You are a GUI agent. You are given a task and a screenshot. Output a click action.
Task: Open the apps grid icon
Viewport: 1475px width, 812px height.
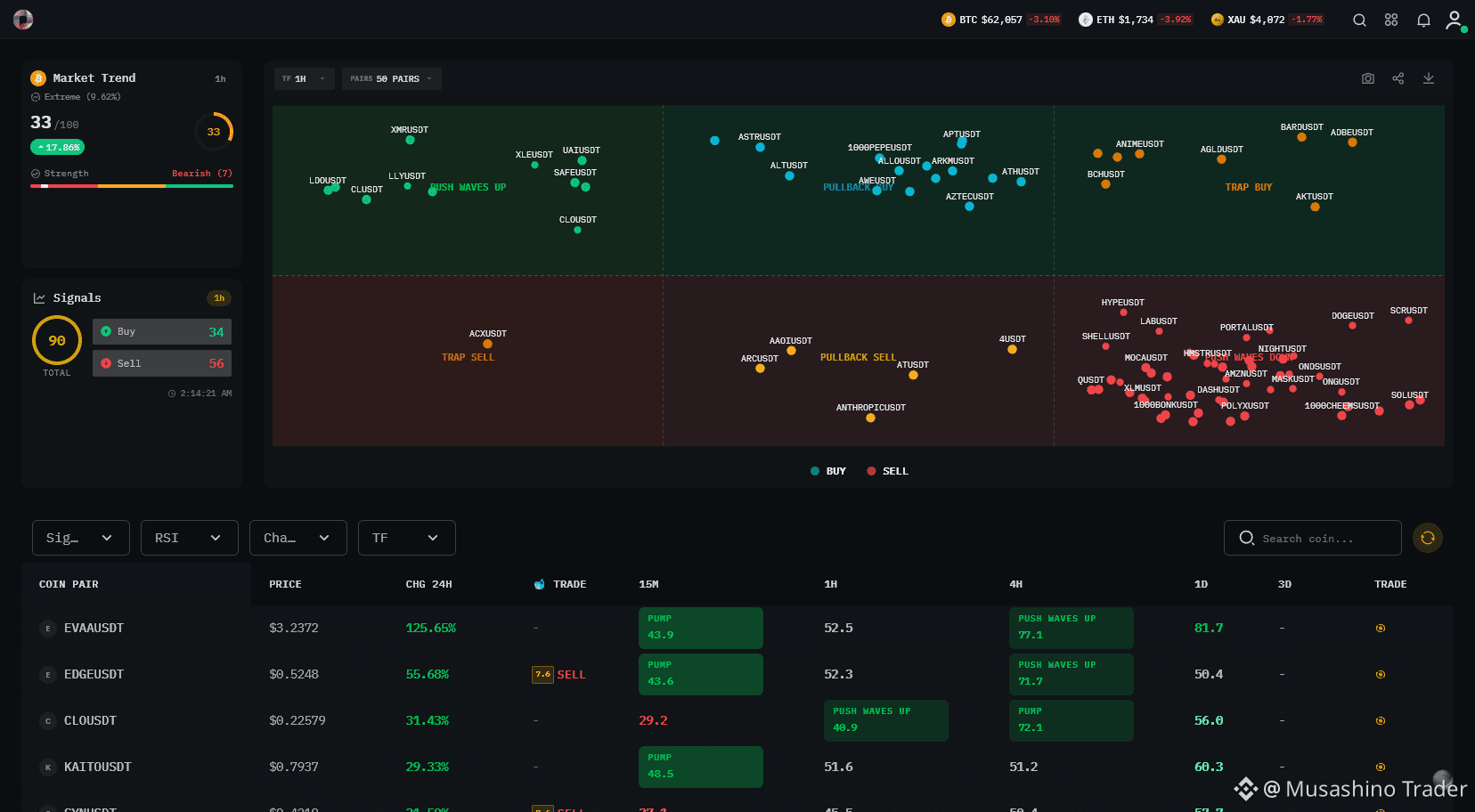[1391, 20]
